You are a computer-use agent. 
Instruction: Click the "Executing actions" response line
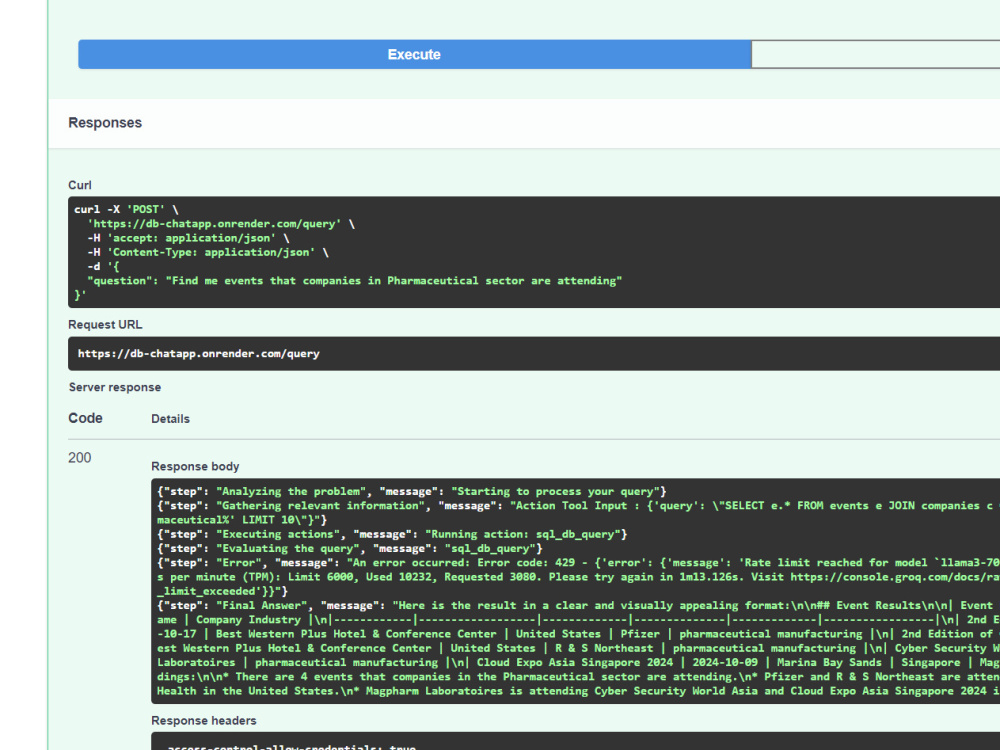tap(392, 534)
